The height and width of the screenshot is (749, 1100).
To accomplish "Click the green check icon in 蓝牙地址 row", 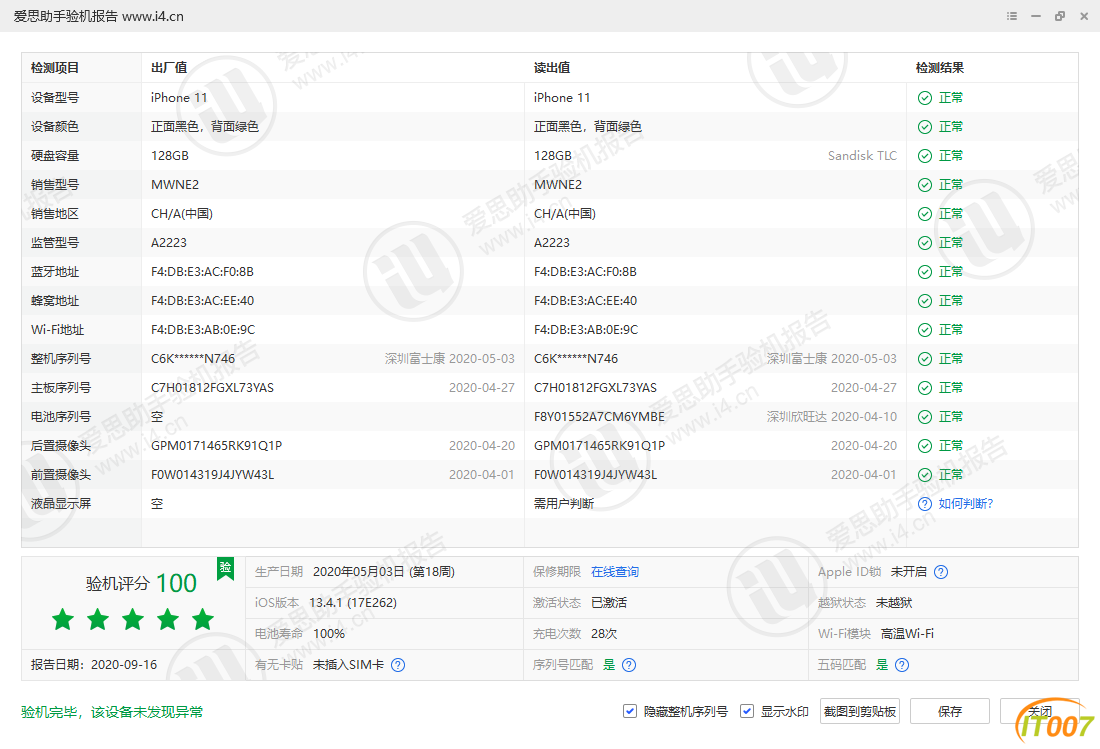I will [x=925, y=272].
